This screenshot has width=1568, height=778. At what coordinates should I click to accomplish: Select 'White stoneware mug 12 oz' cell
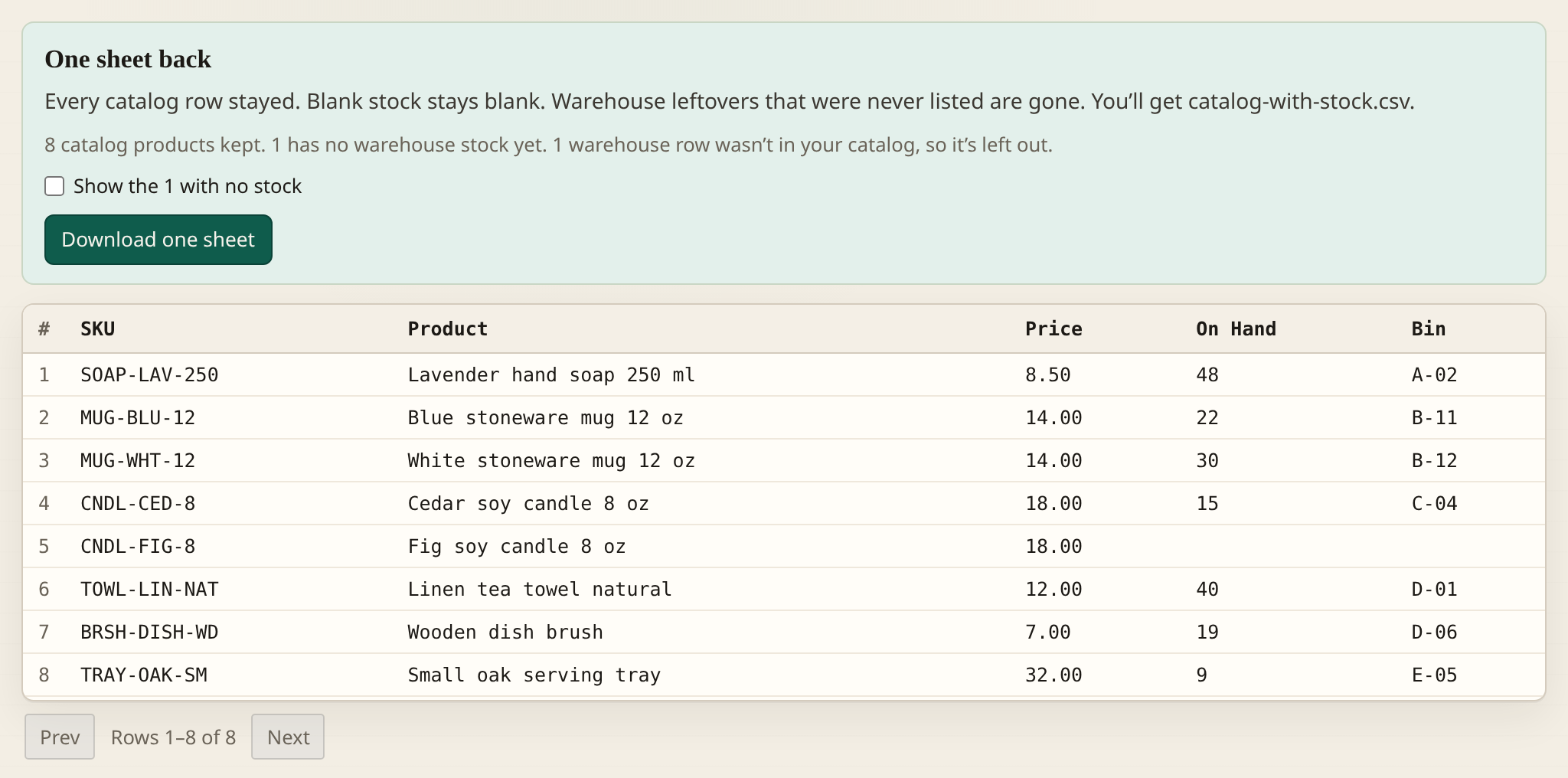(x=551, y=461)
